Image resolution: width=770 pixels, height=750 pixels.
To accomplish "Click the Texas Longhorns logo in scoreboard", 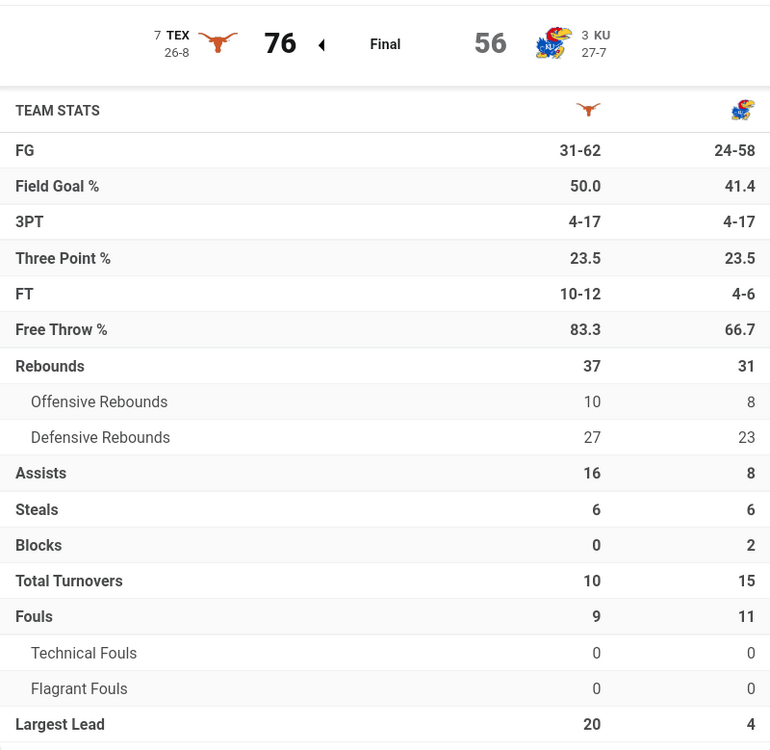I will coord(218,42).
